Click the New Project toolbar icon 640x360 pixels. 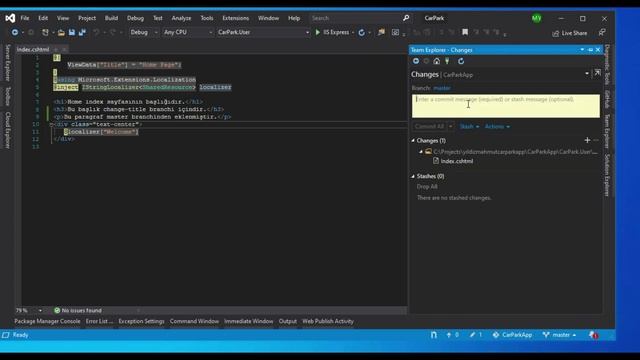coord(45,32)
